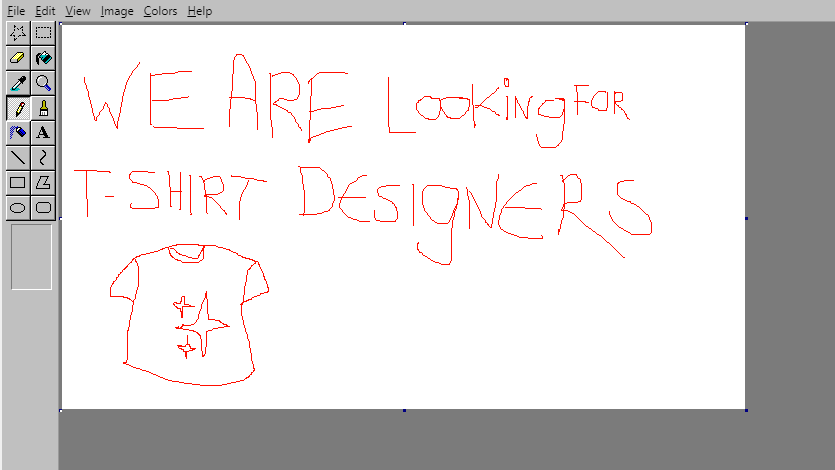Choose the Airbrush spray tool
835x470 pixels.
tap(17, 132)
